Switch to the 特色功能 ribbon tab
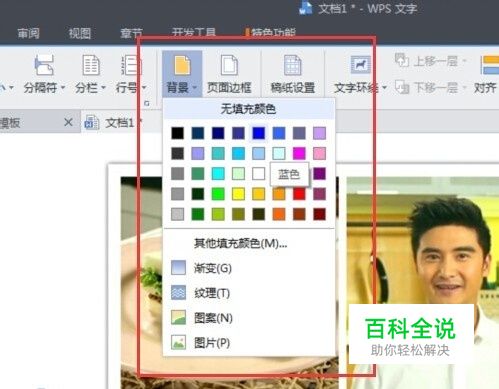499x389 pixels. [x=273, y=32]
